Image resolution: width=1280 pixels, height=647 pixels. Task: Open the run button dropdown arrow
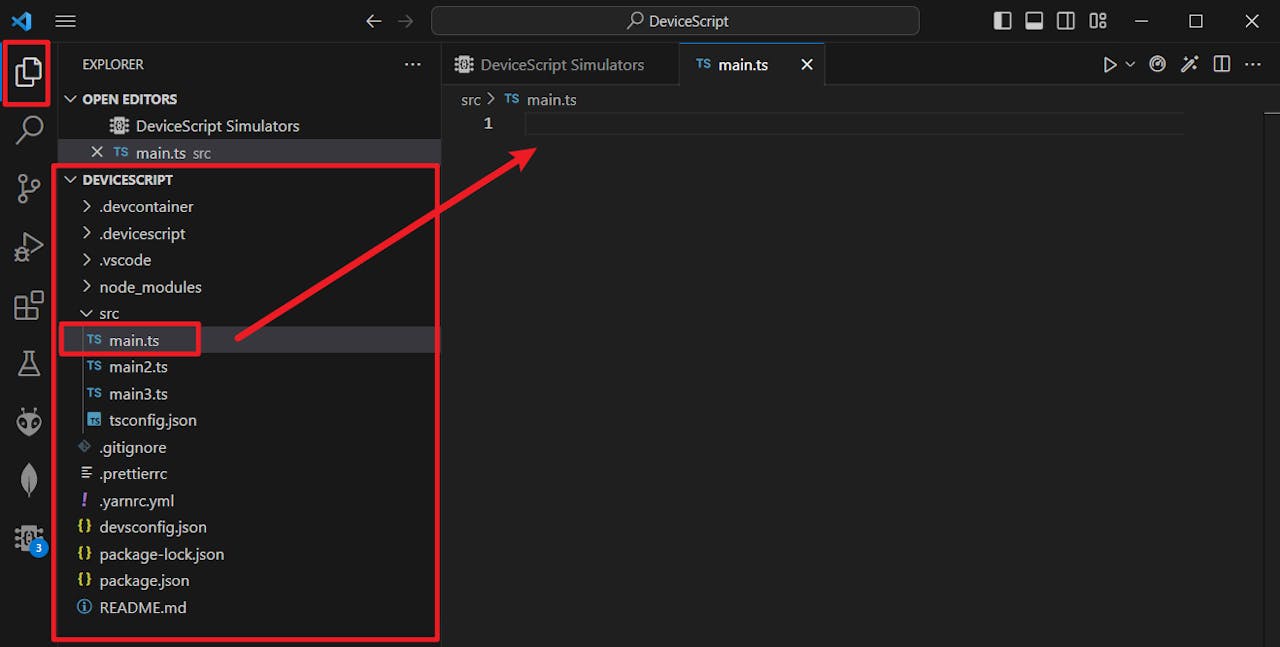click(x=1130, y=64)
